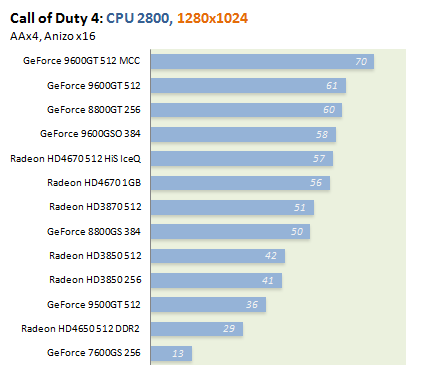The height and width of the screenshot is (367, 426).
Task: Select the GeForce 8800GS 384 label
Action: pyautogui.click(x=94, y=232)
